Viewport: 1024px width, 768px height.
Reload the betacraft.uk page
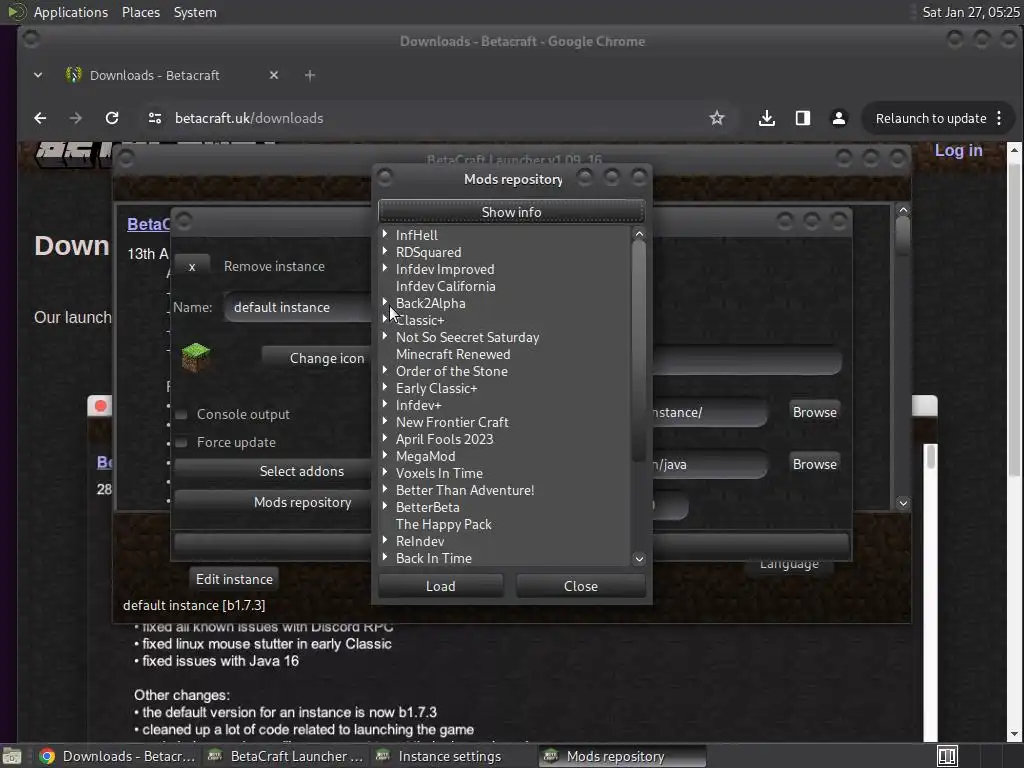pos(112,118)
